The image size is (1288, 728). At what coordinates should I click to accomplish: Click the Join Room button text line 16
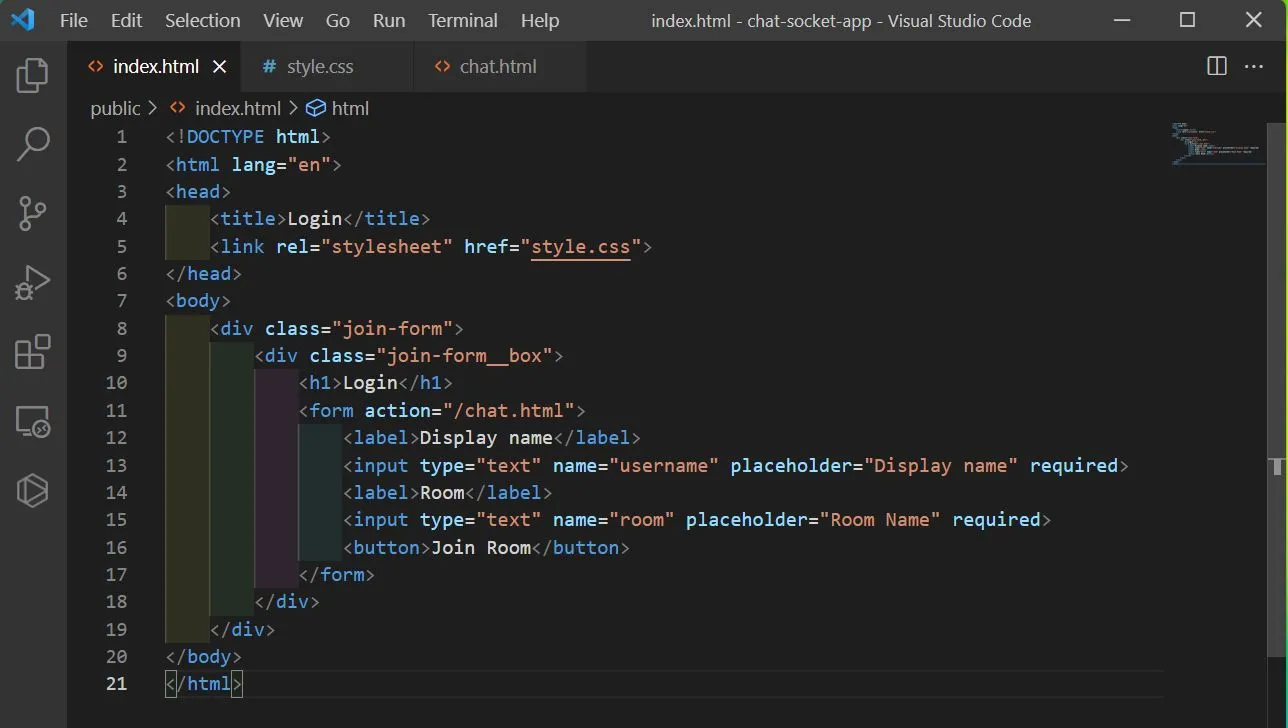click(x=481, y=548)
